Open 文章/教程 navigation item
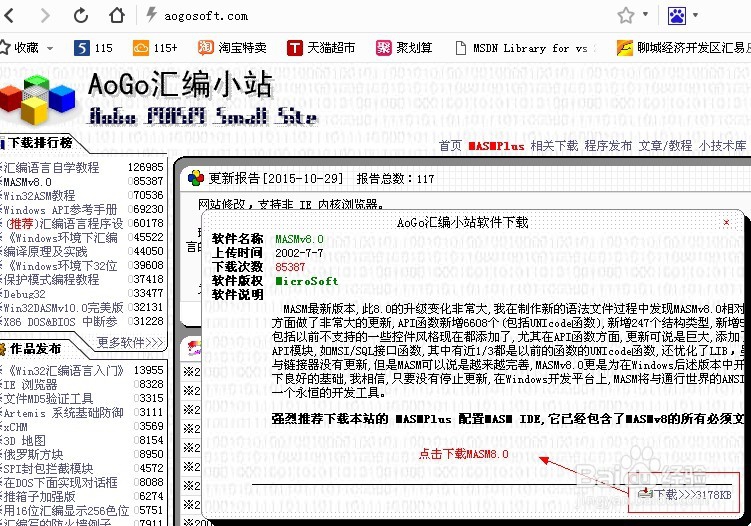Viewport: 751px width, 526px height. [x=665, y=146]
